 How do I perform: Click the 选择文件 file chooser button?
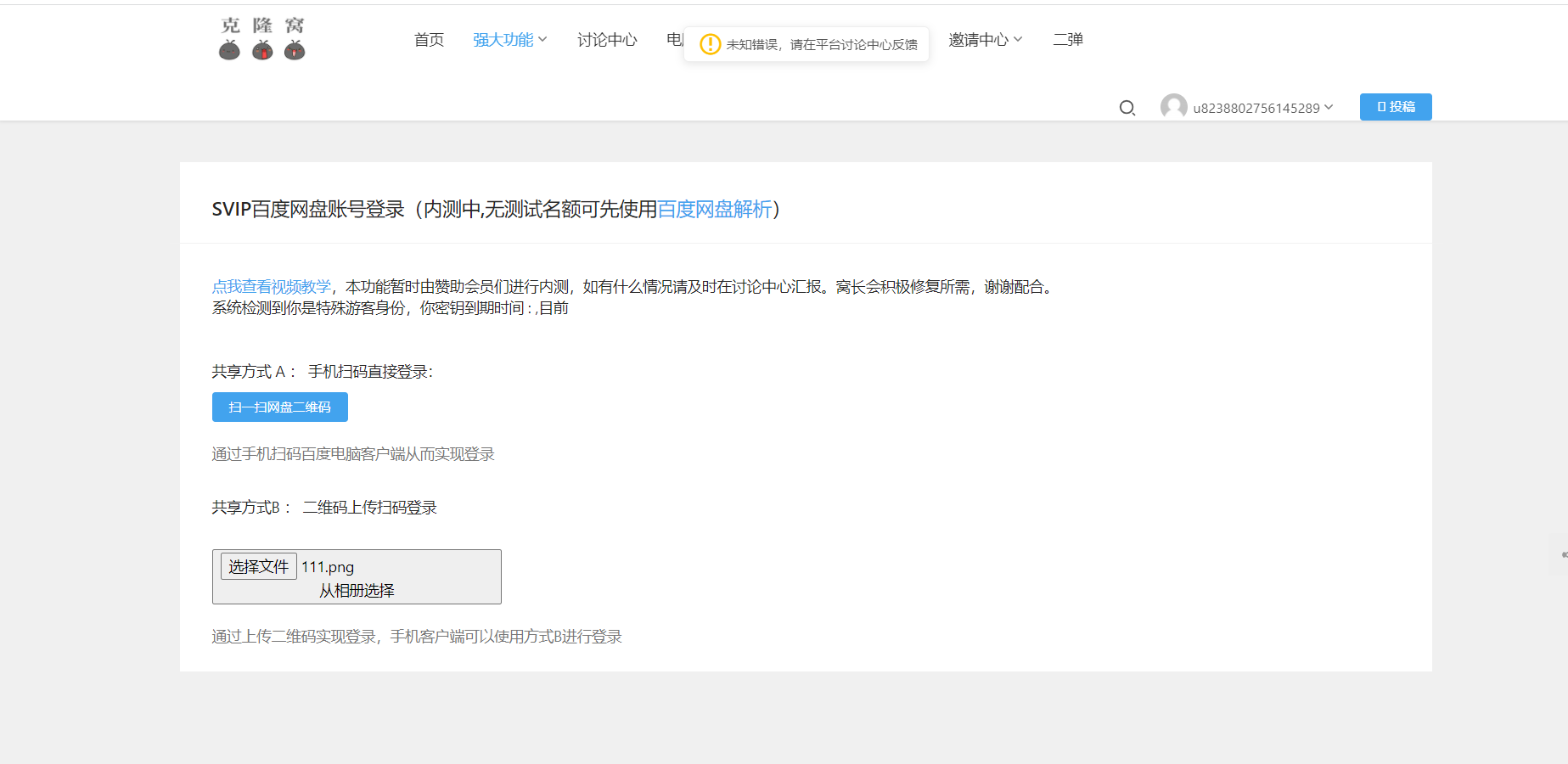pos(259,566)
